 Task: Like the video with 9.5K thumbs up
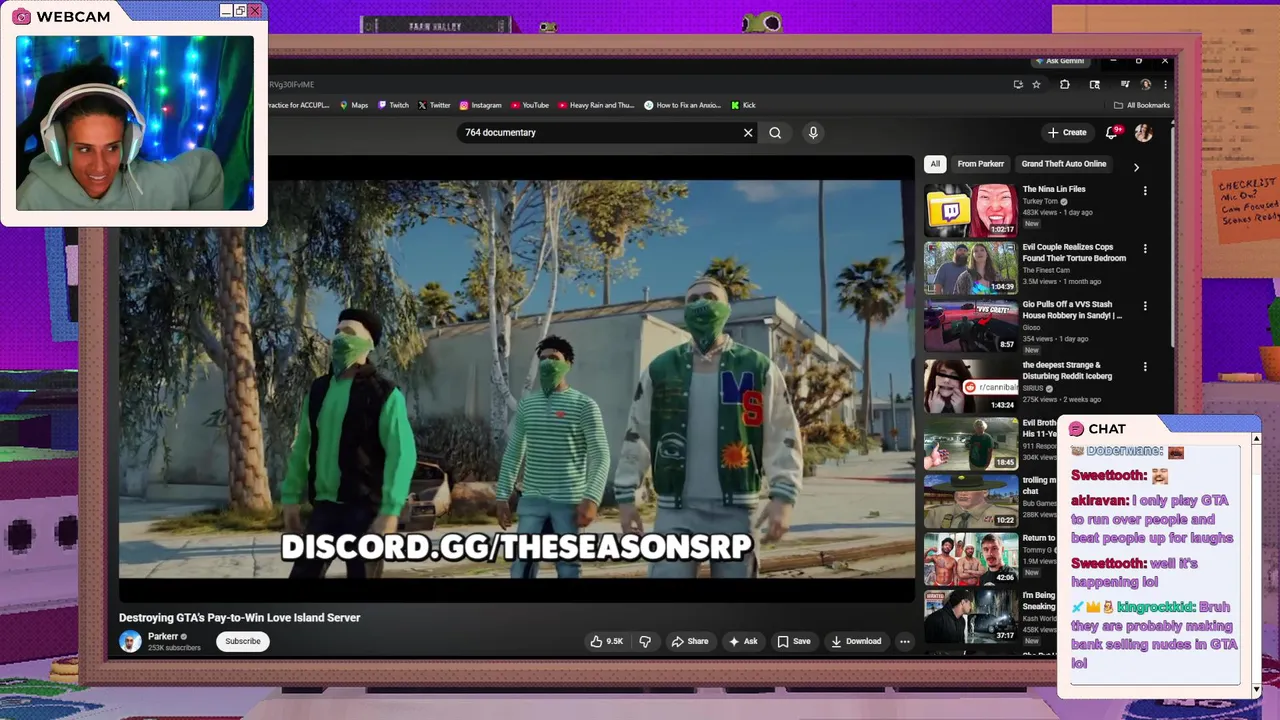(607, 641)
